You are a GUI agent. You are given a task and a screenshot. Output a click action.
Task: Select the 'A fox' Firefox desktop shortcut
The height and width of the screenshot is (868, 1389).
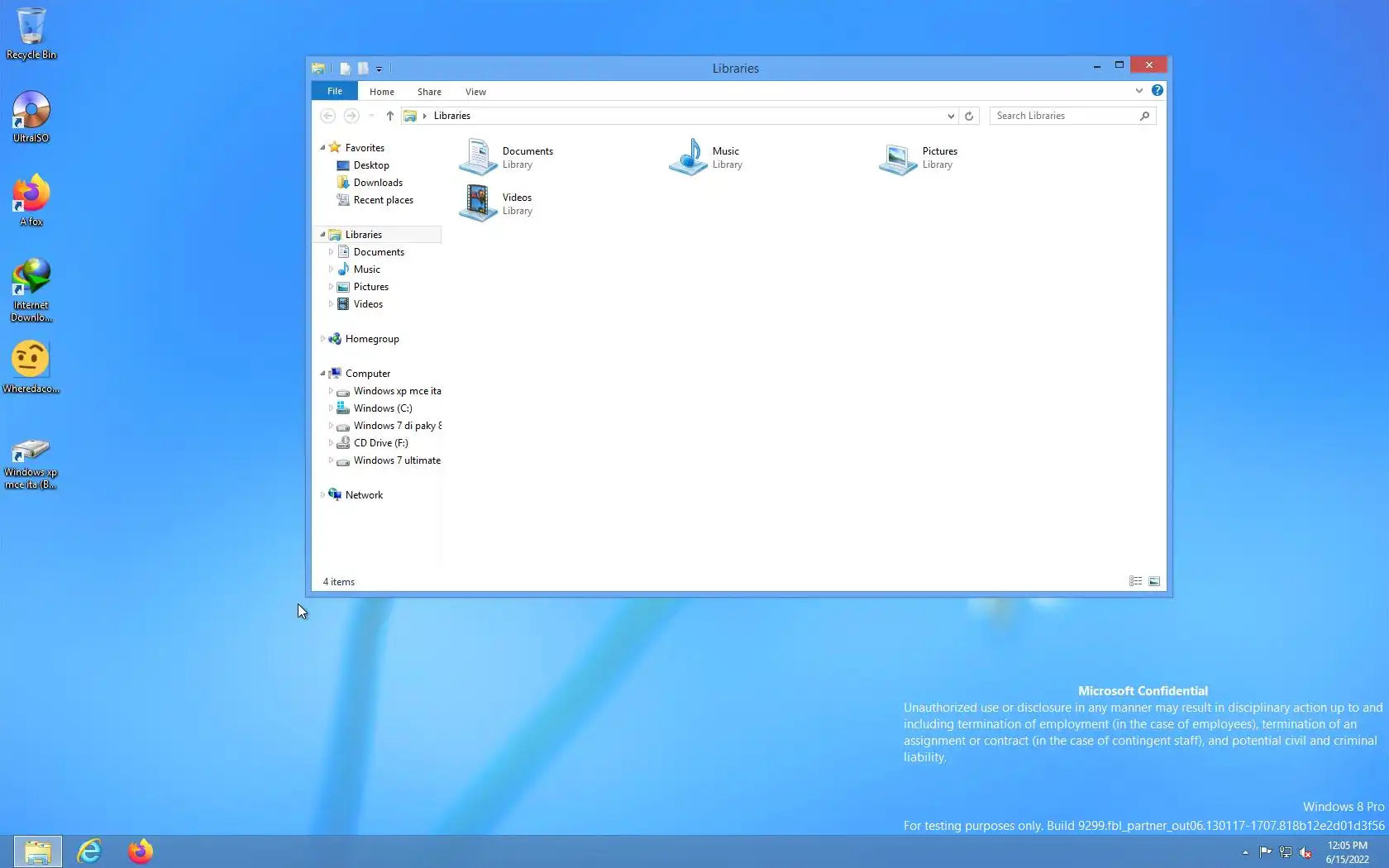(x=31, y=200)
